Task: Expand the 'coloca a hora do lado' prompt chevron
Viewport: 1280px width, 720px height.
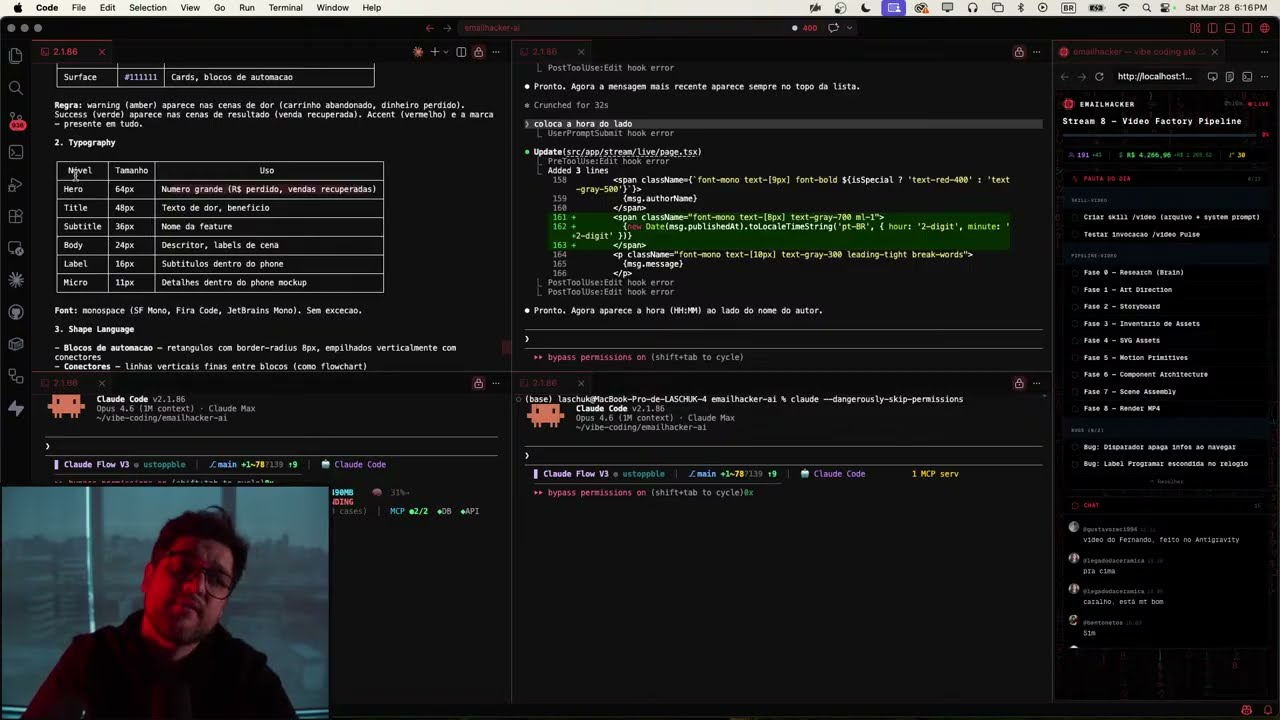Action: (527, 124)
